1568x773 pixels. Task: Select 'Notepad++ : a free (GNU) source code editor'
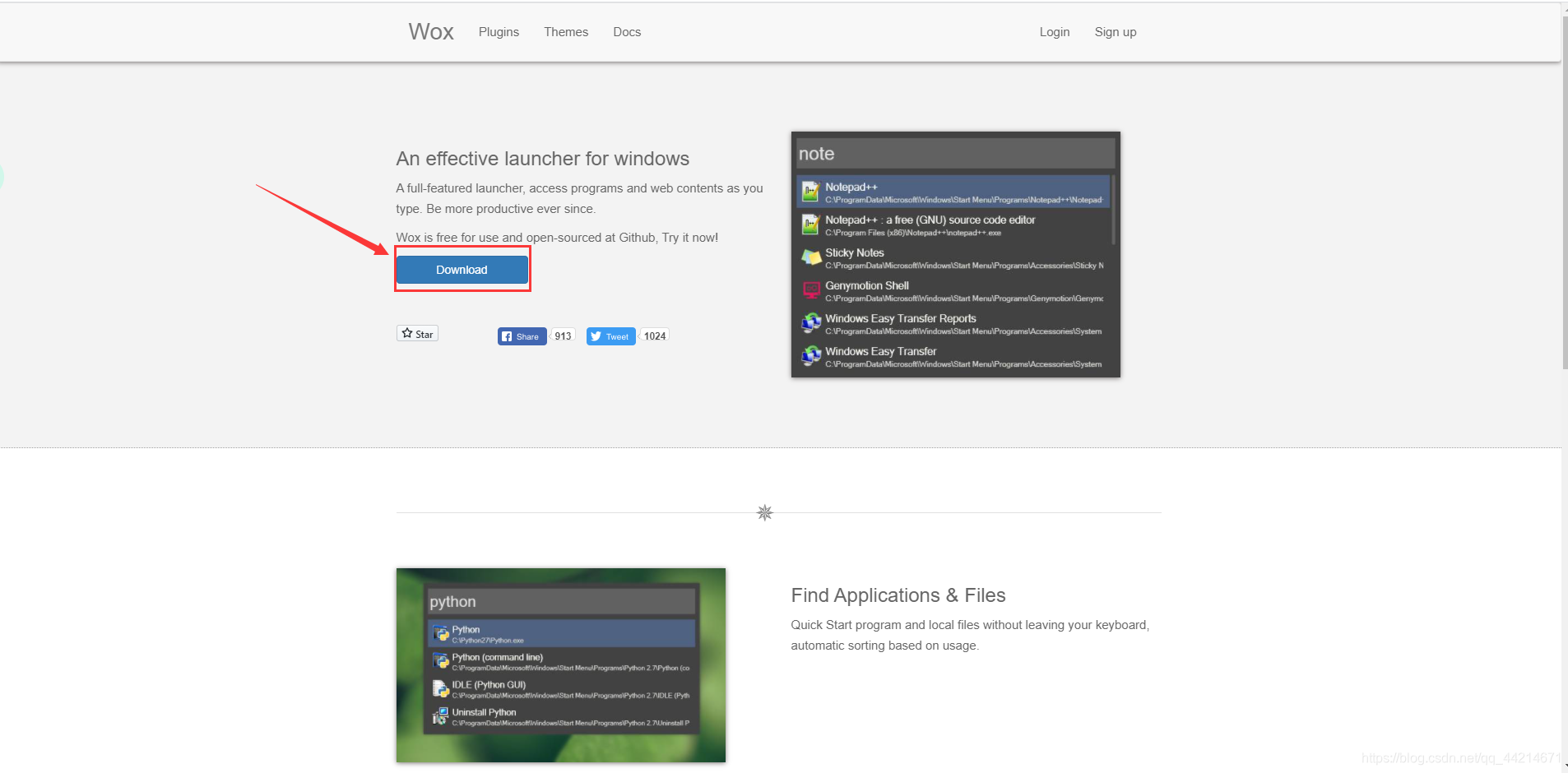click(x=930, y=220)
